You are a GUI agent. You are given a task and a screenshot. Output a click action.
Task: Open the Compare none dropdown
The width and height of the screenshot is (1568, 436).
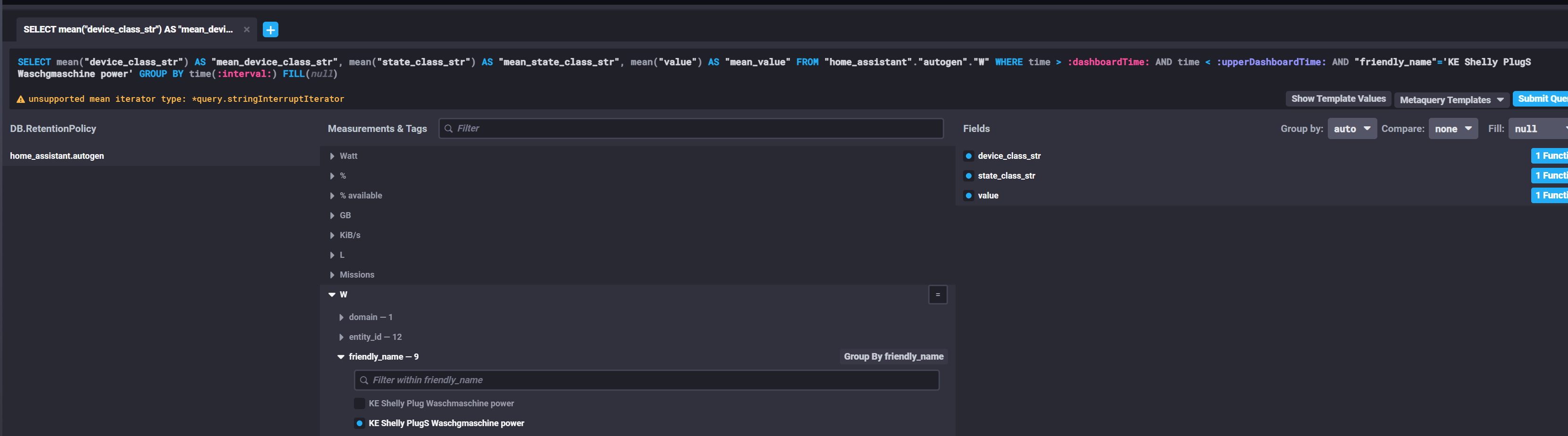(1453, 128)
